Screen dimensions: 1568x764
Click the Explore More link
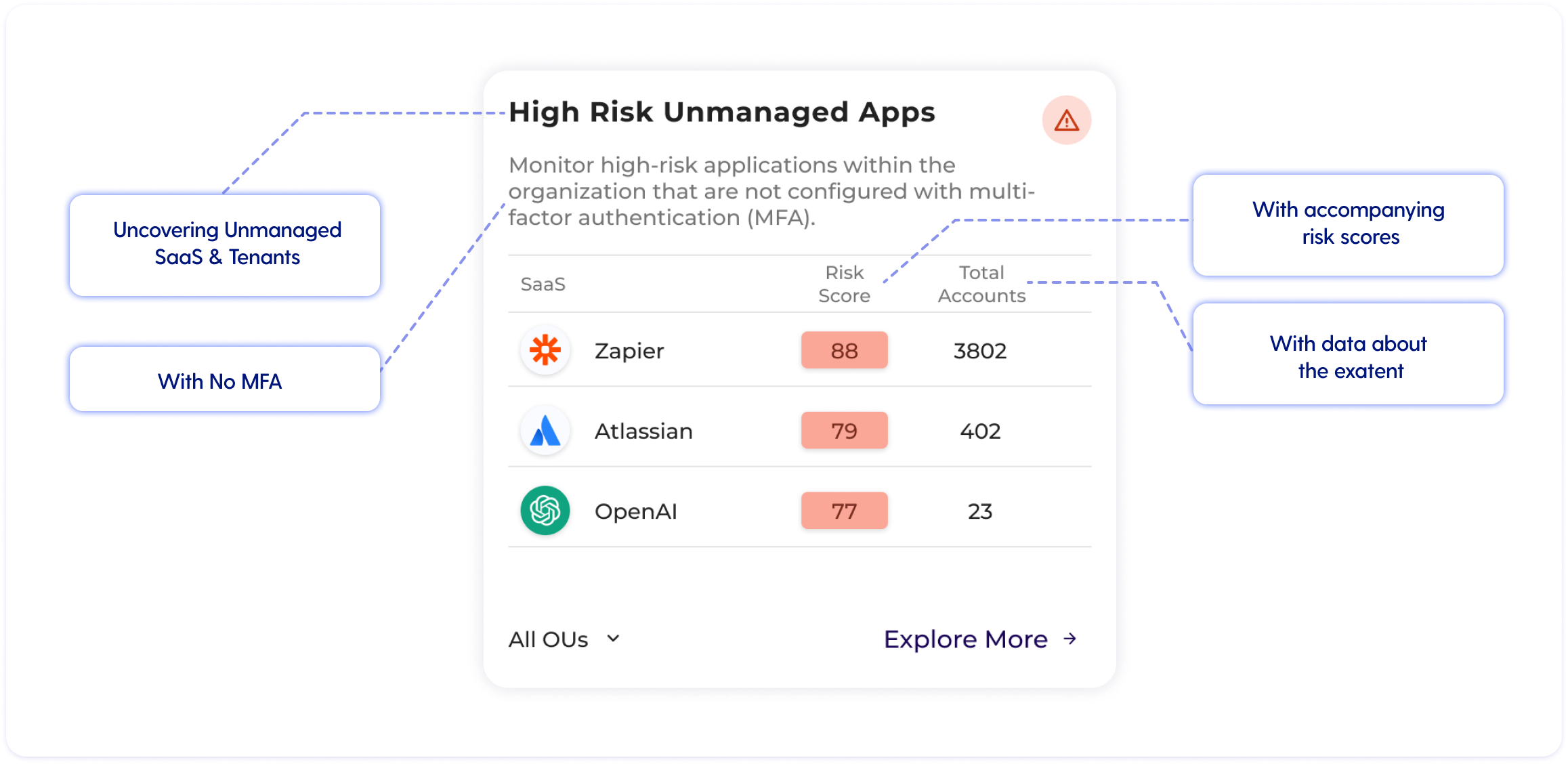(x=965, y=639)
